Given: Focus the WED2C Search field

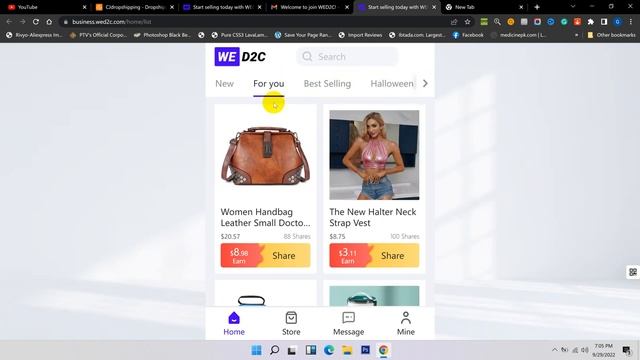Looking at the screenshot, I should click(347, 57).
